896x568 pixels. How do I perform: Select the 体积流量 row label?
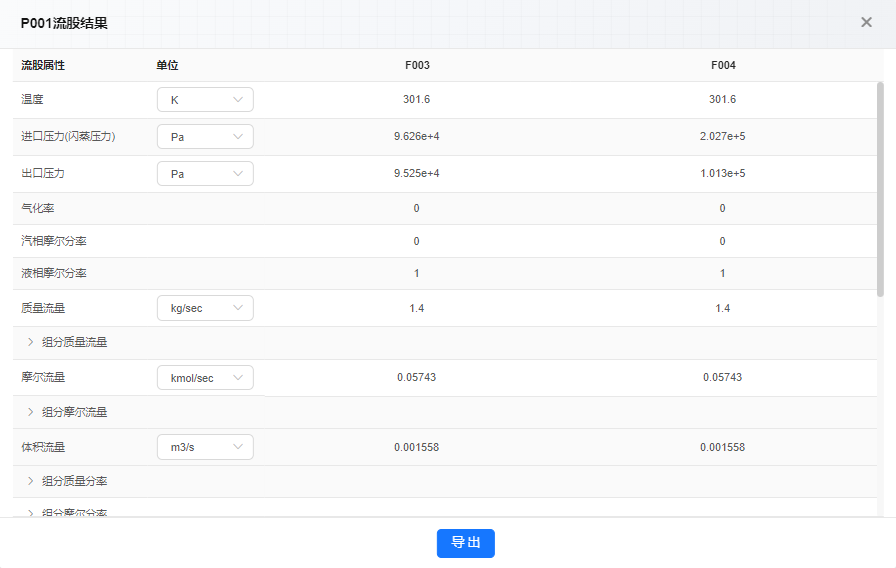click(x=43, y=447)
